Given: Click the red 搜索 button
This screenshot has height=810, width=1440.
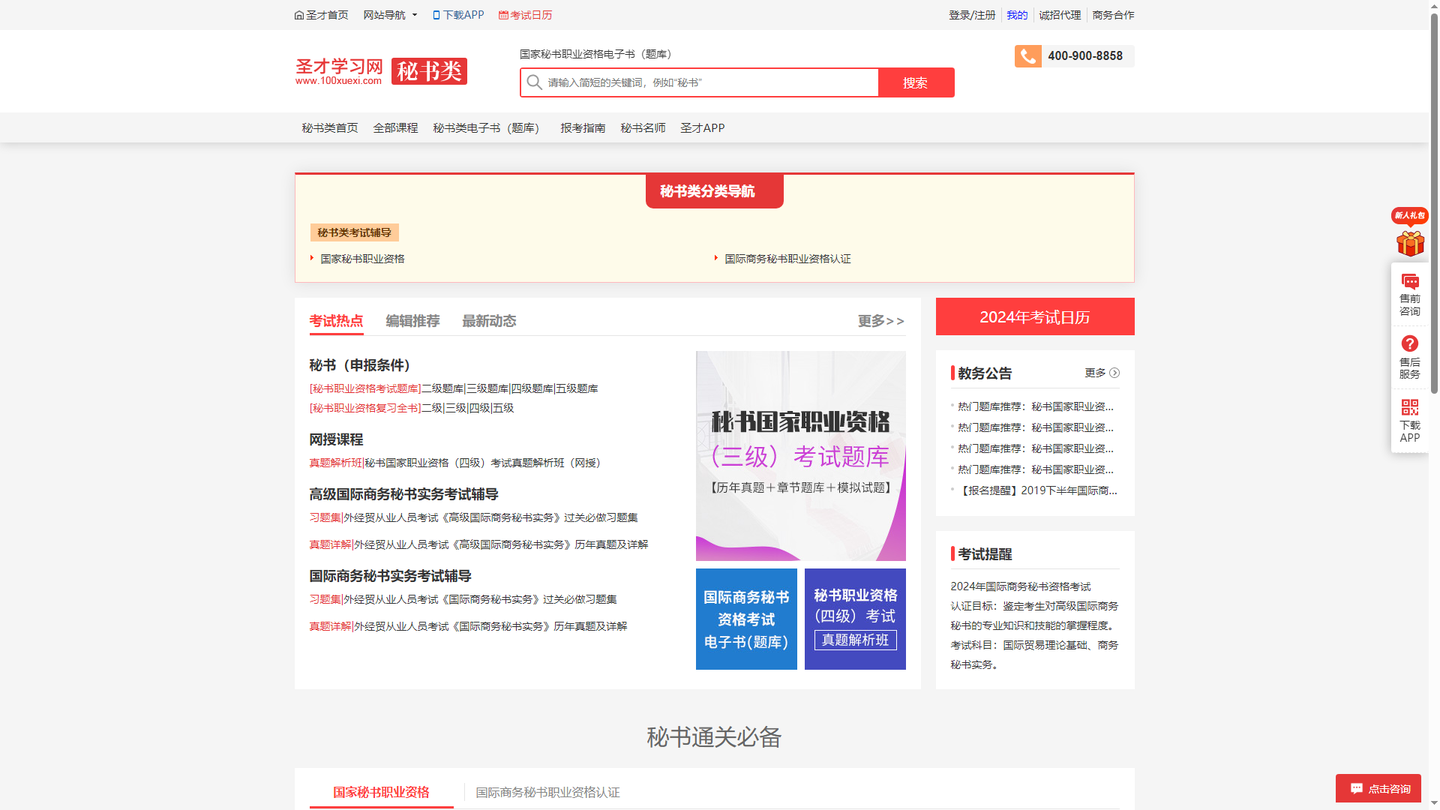Looking at the screenshot, I should 916,82.
